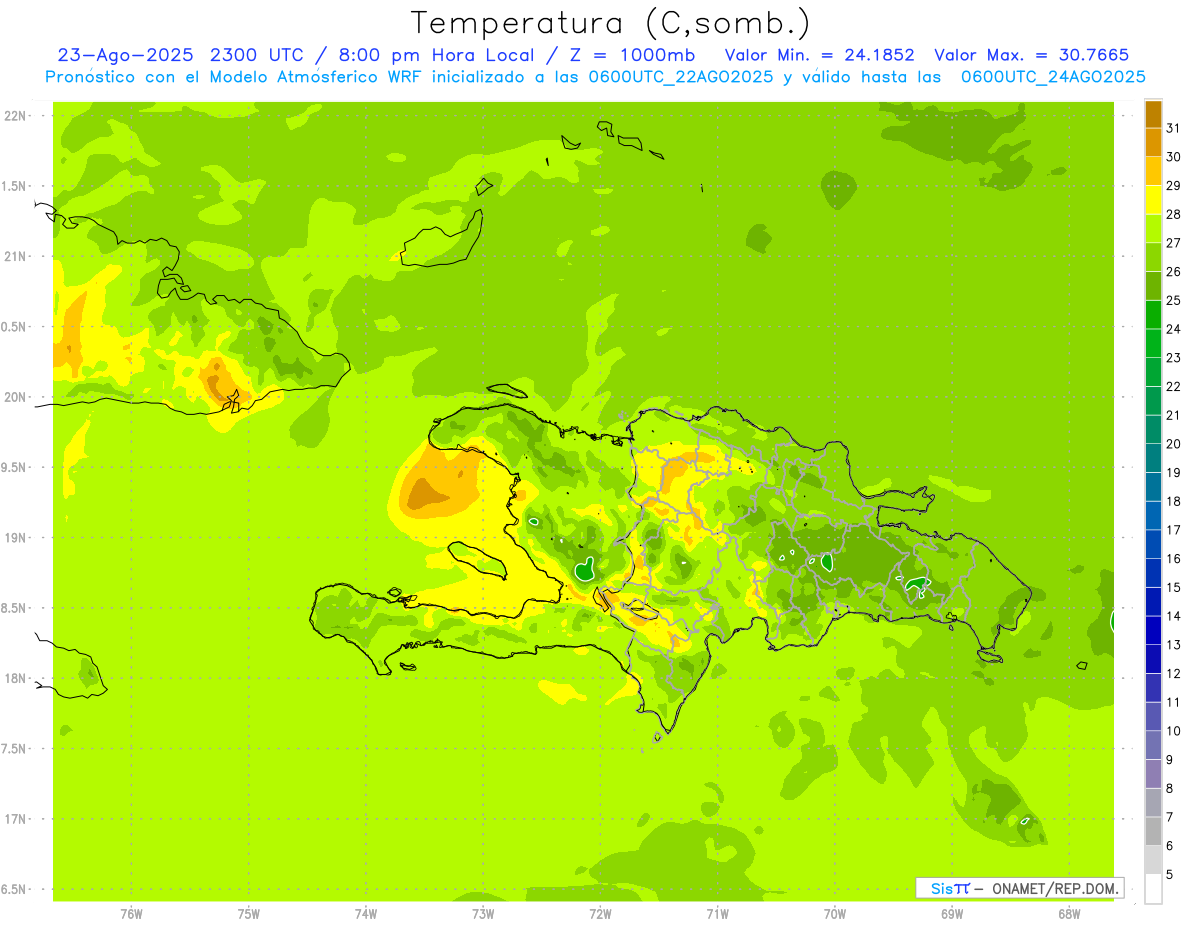This screenshot has width=1200, height=927.
Task: Click the '23-Ago-2025' date text in header
Action: (x=125, y=55)
